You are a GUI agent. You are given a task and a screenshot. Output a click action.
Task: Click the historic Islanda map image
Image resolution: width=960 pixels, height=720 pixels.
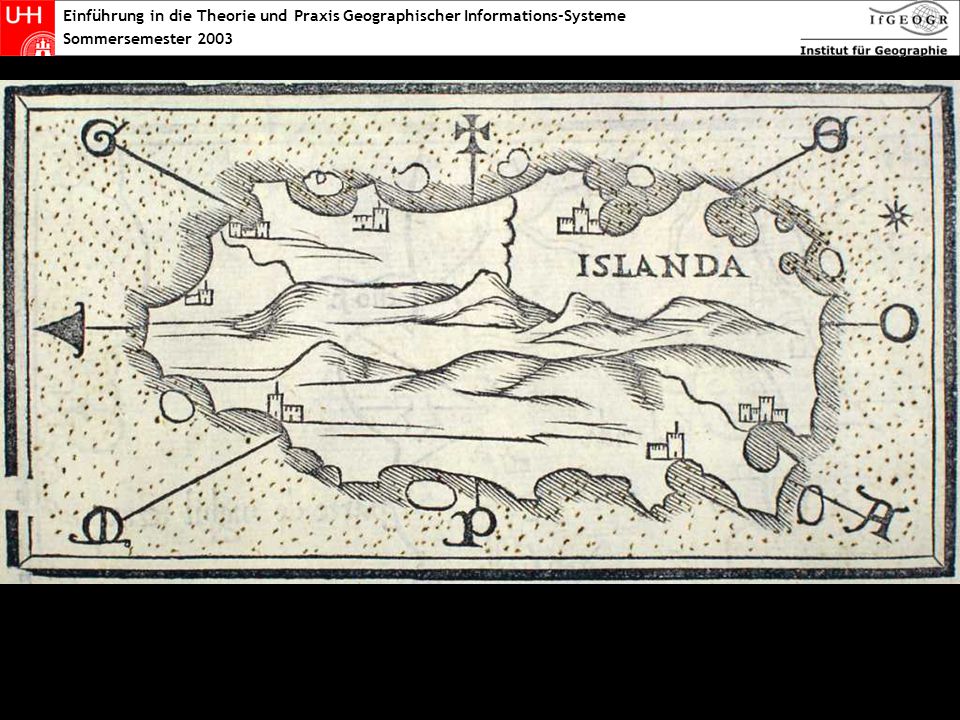pos(480,332)
